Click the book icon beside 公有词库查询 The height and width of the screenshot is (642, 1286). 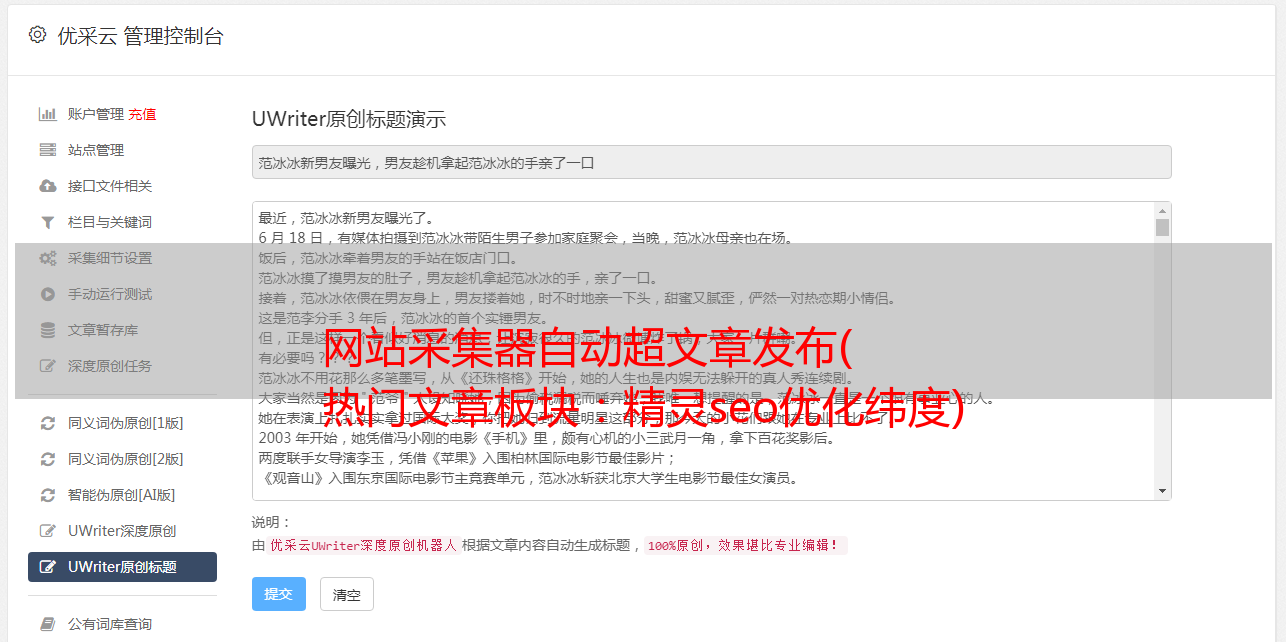47,624
